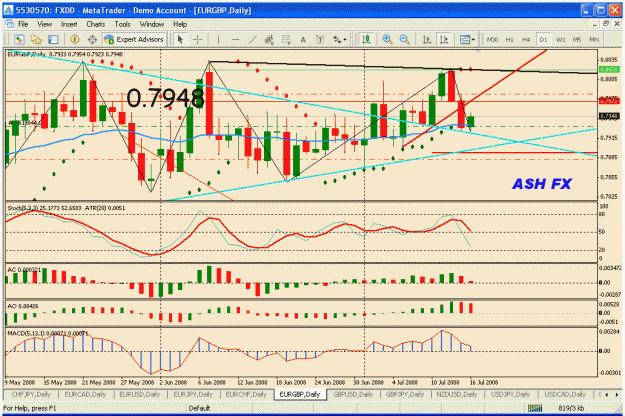Open the File menu

pyautogui.click(x=23, y=24)
